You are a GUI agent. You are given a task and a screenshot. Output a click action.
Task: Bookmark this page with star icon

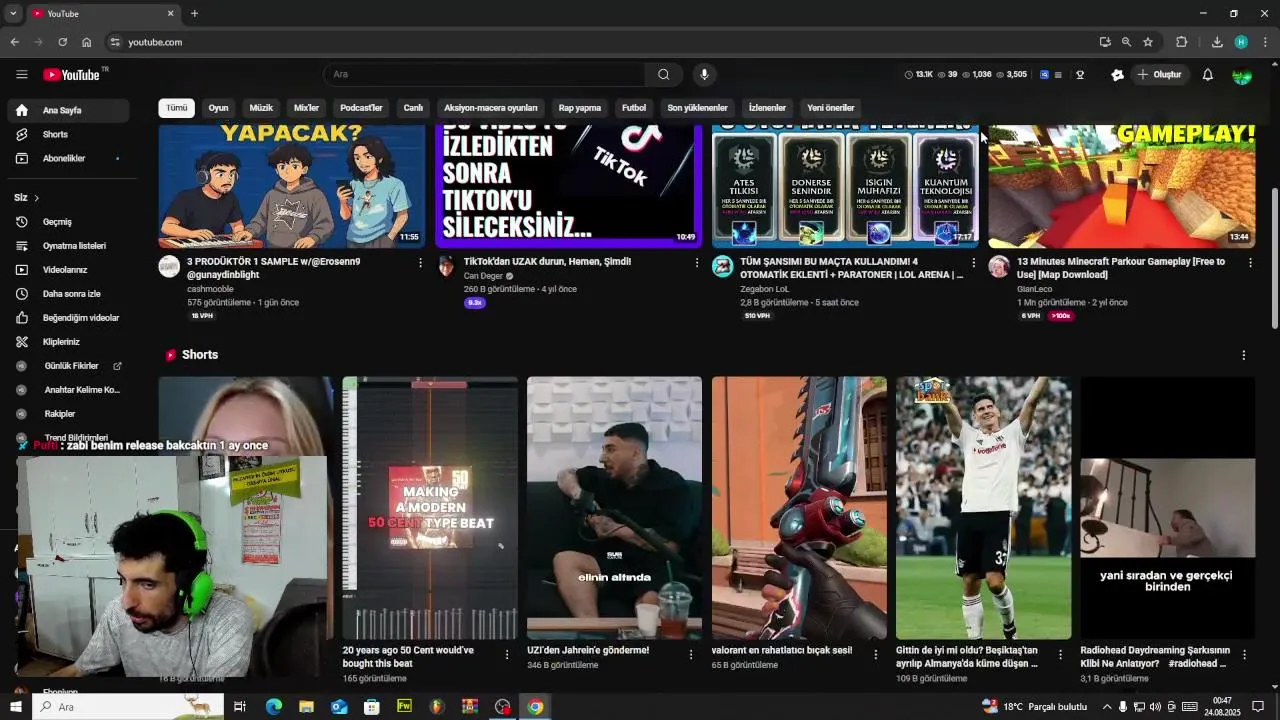[1148, 42]
